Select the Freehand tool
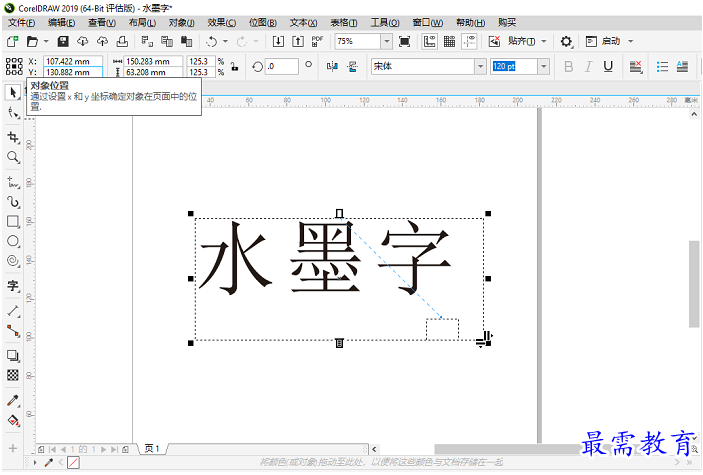Viewport: 703px width, 475px height. (13, 182)
